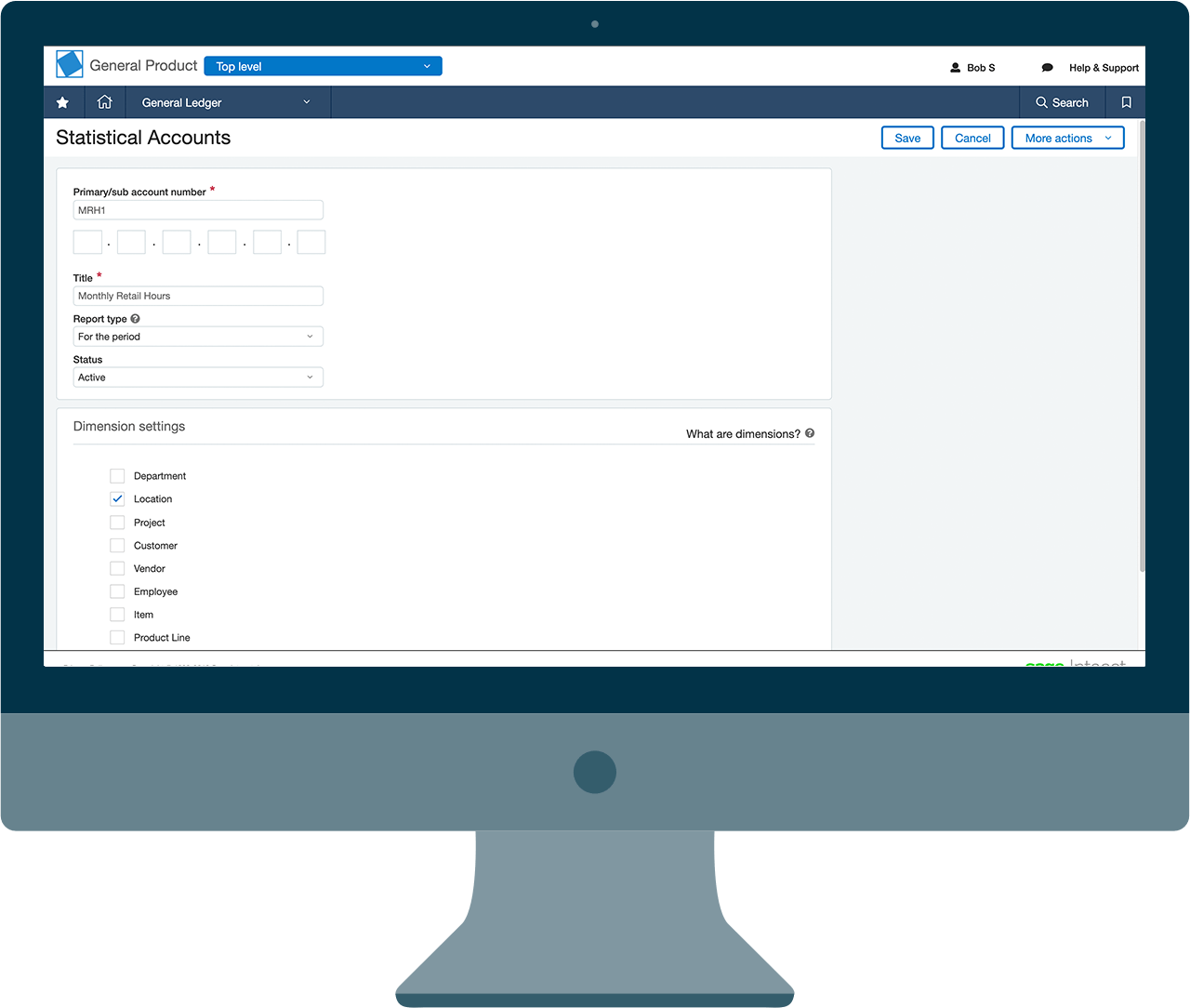Expand the Report type dropdown

pos(198,337)
